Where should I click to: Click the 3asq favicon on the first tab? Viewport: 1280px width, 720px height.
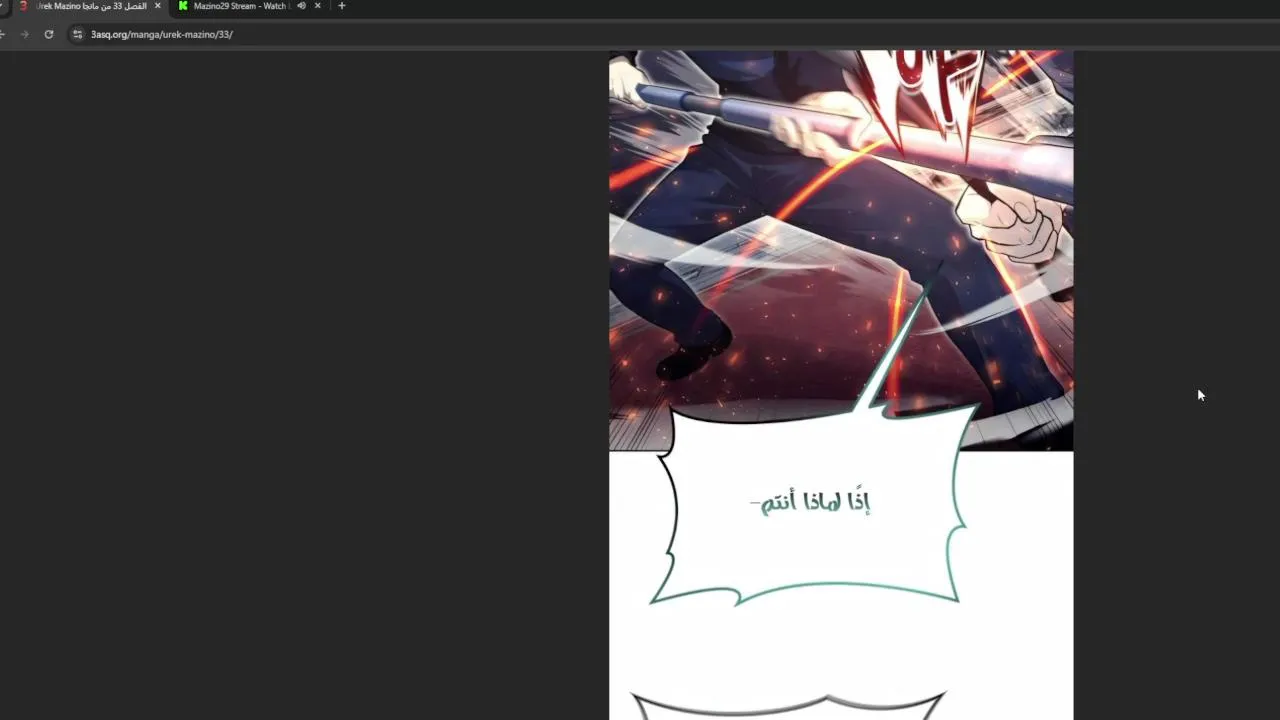(x=23, y=6)
